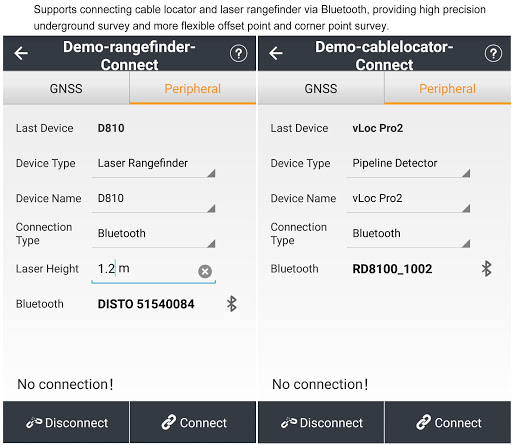Click Connect on the rangefinder screen
This screenshot has height=445, width=512.
coord(193,423)
